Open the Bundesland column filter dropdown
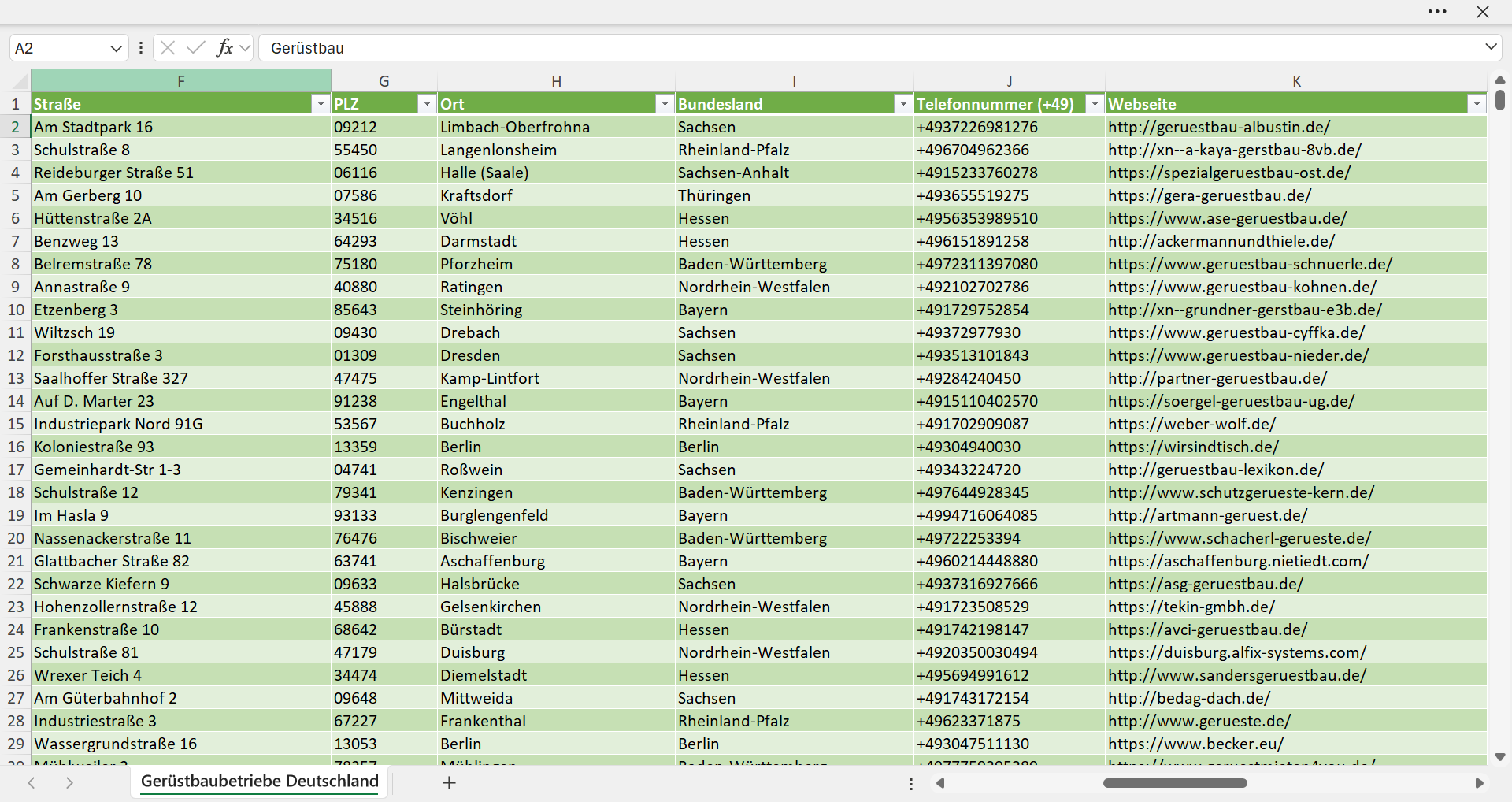 point(903,104)
